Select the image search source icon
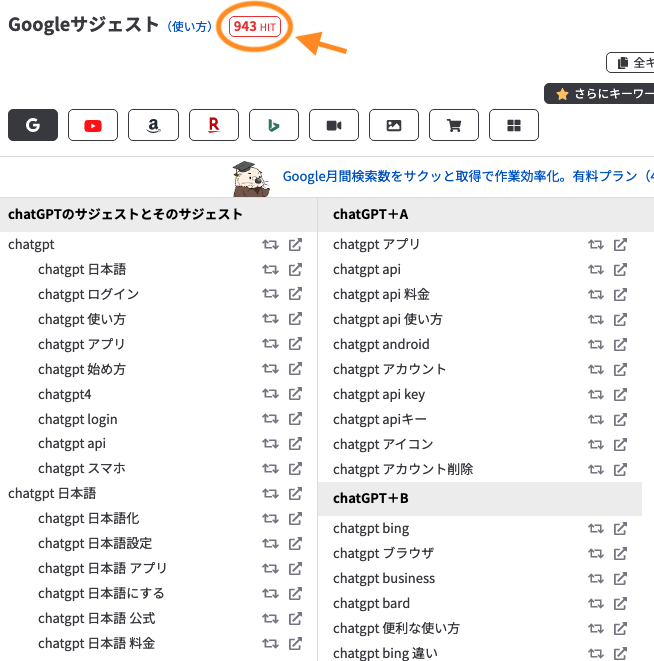654x661 pixels. tap(393, 125)
